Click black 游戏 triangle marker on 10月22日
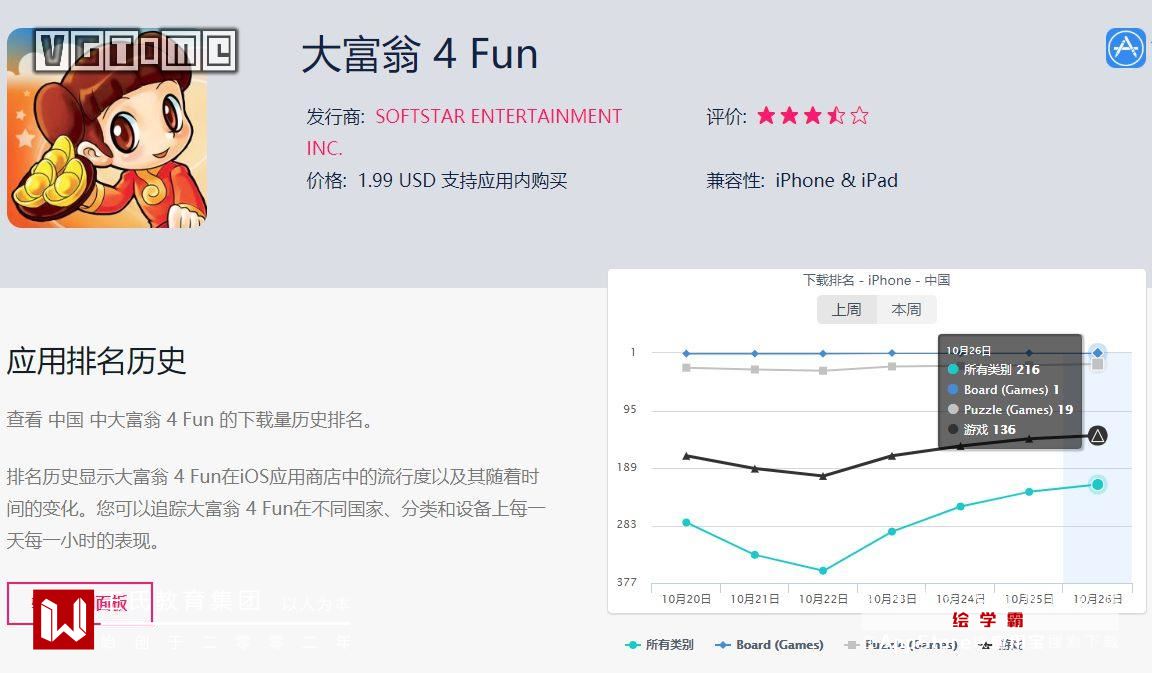 (x=823, y=476)
